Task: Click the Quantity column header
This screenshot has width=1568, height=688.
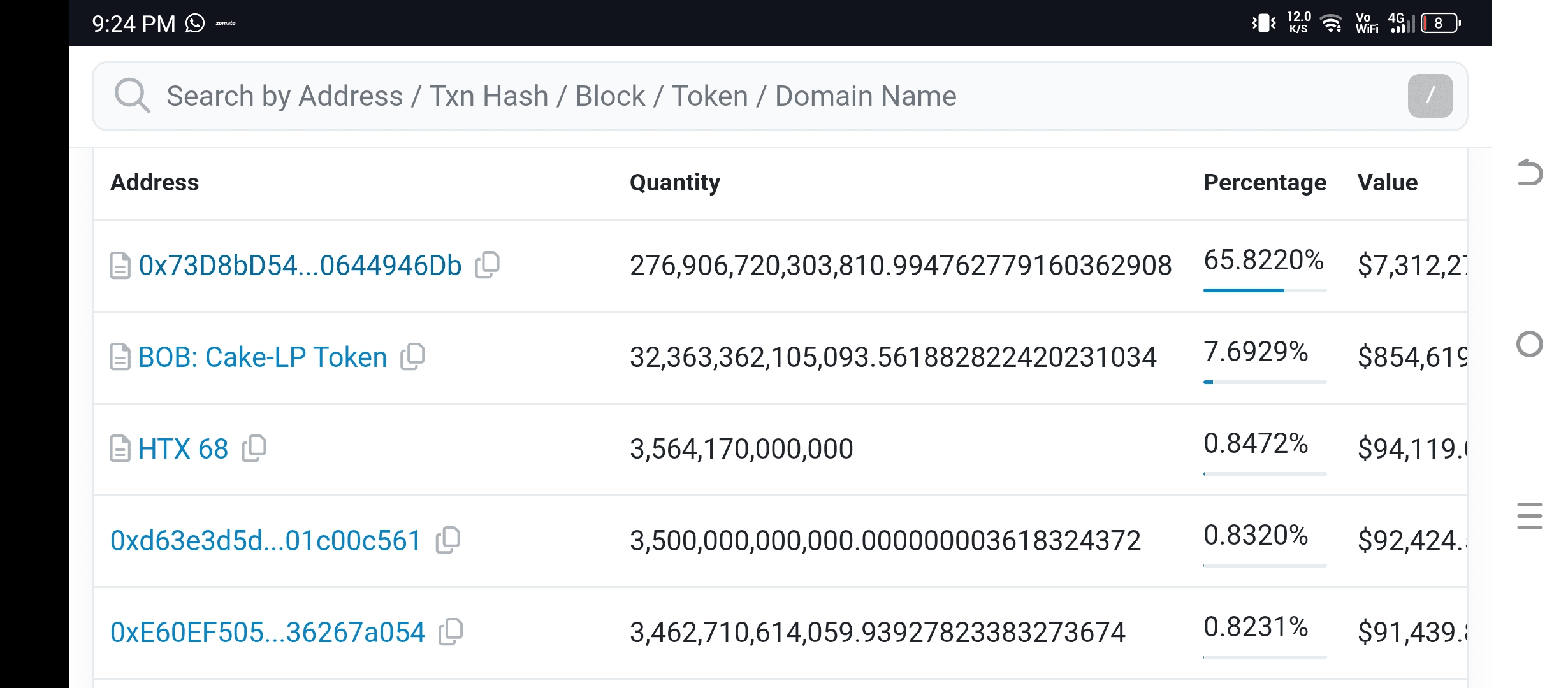Action: click(x=674, y=183)
